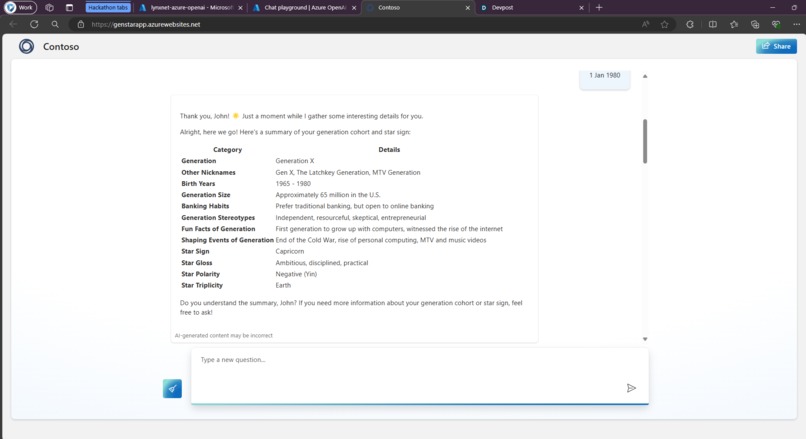
Task: Activate the Read aloud icon
Action: click(646, 24)
